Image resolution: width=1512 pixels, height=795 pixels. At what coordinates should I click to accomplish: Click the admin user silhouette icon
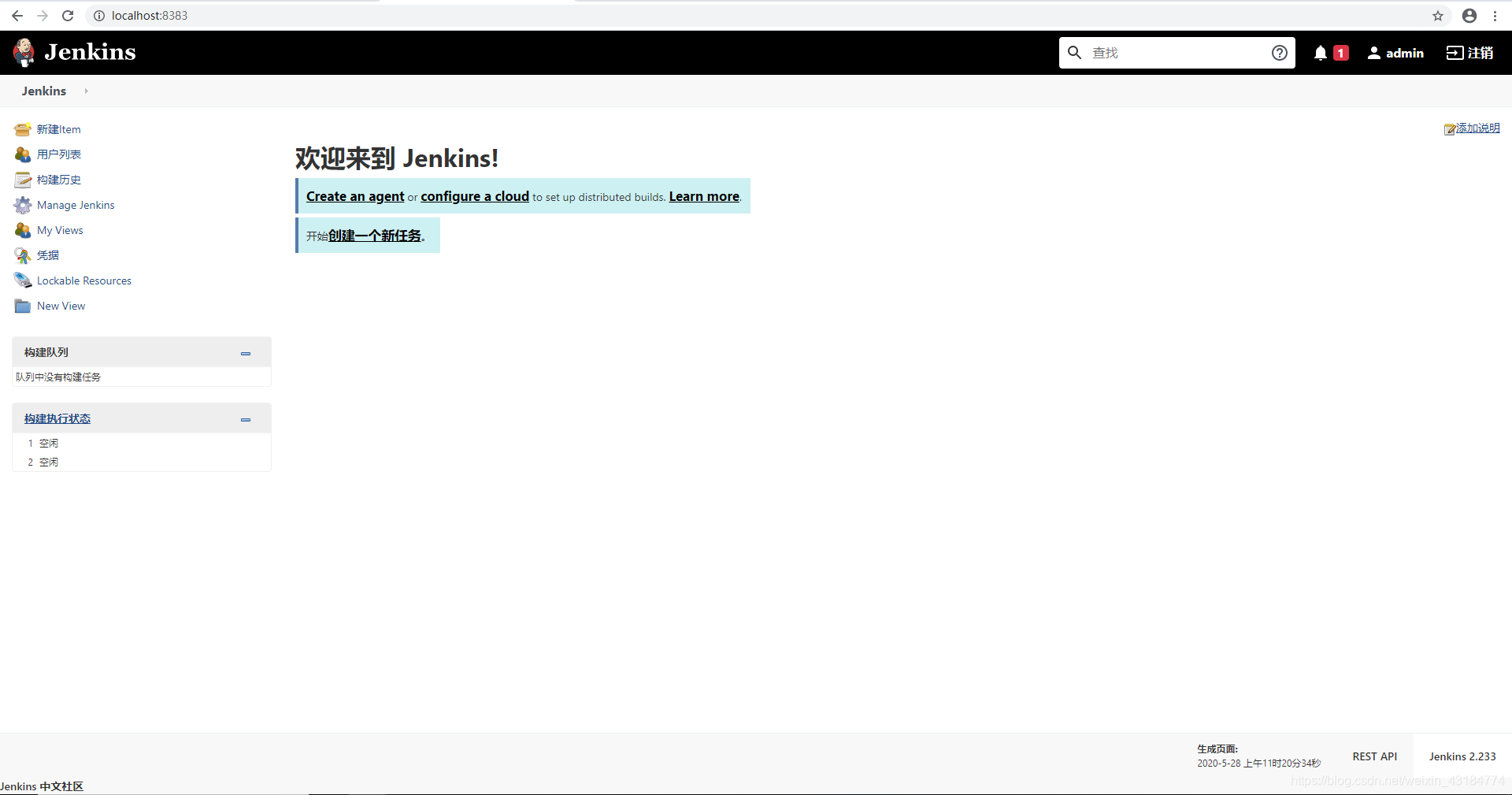coord(1374,53)
